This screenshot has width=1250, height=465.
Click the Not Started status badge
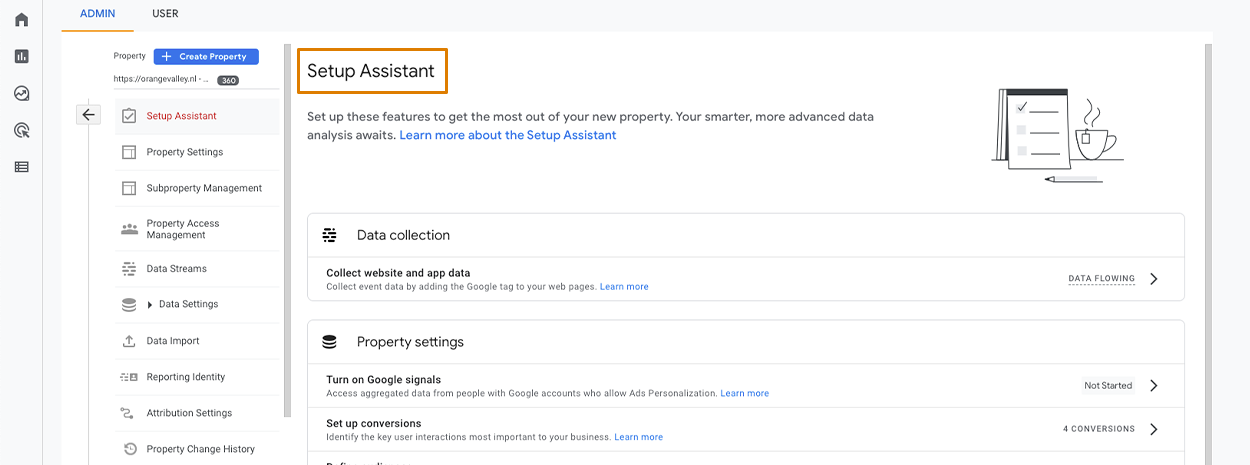coord(1108,385)
